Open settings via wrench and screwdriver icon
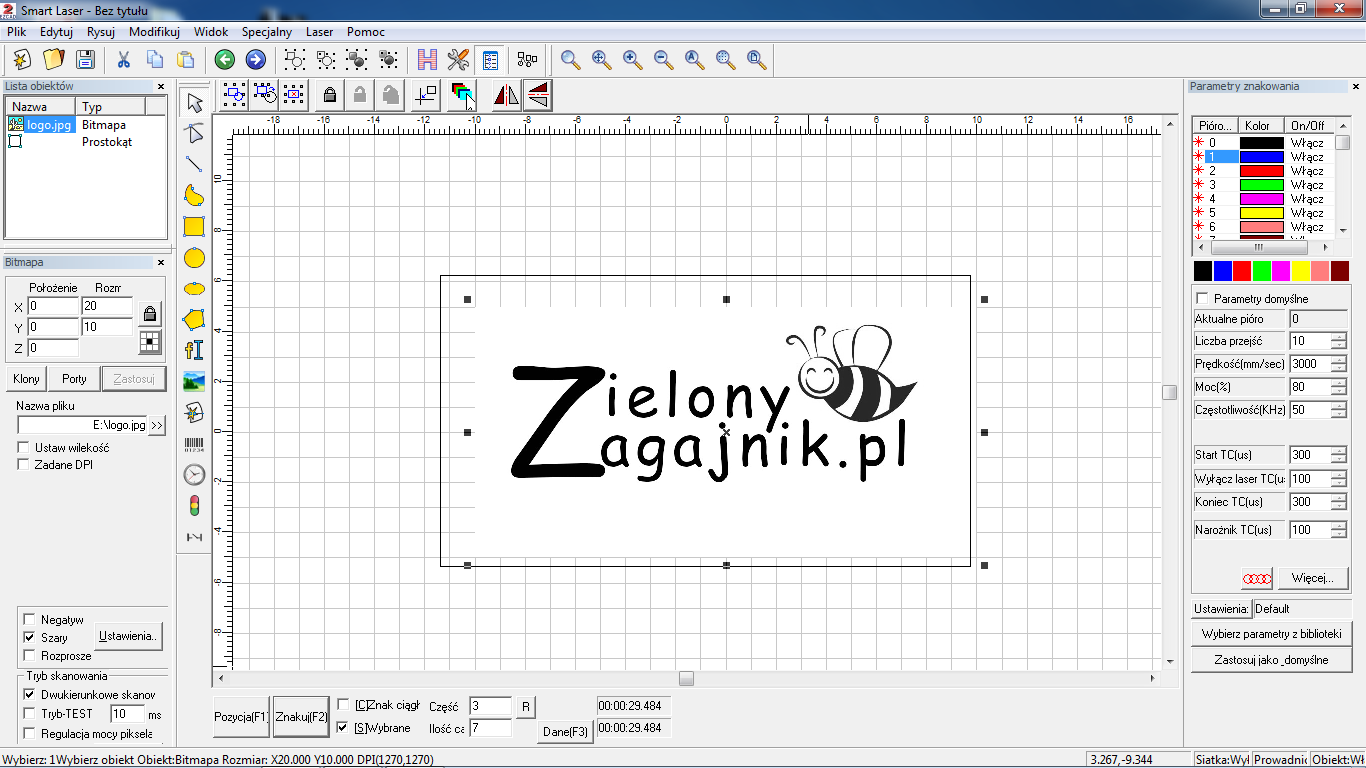This screenshot has height=768, width=1366. click(x=458, y=59)
